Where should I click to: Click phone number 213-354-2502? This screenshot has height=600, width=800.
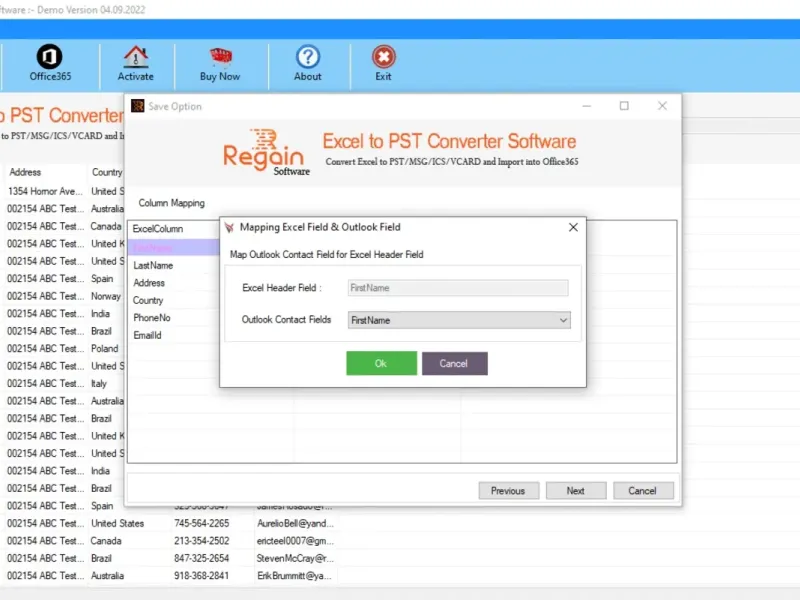[202, 540]
